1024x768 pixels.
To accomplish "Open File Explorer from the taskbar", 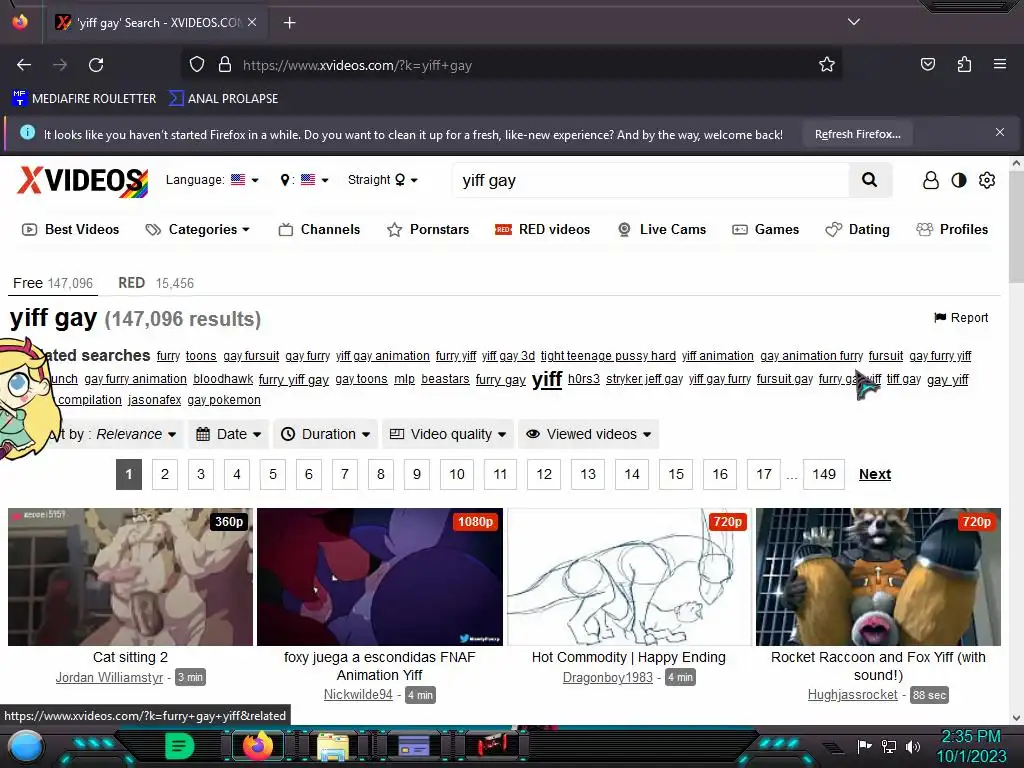I will (x=333, y=746).
